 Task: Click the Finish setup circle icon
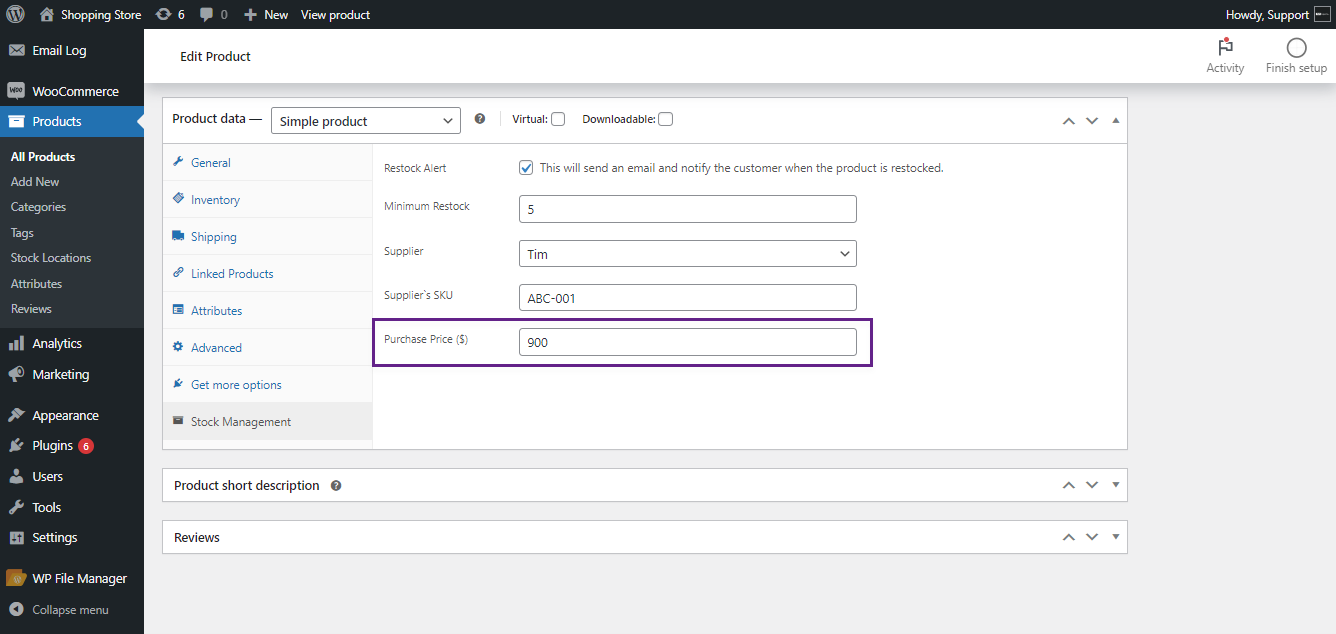[x=1296, y=47]
